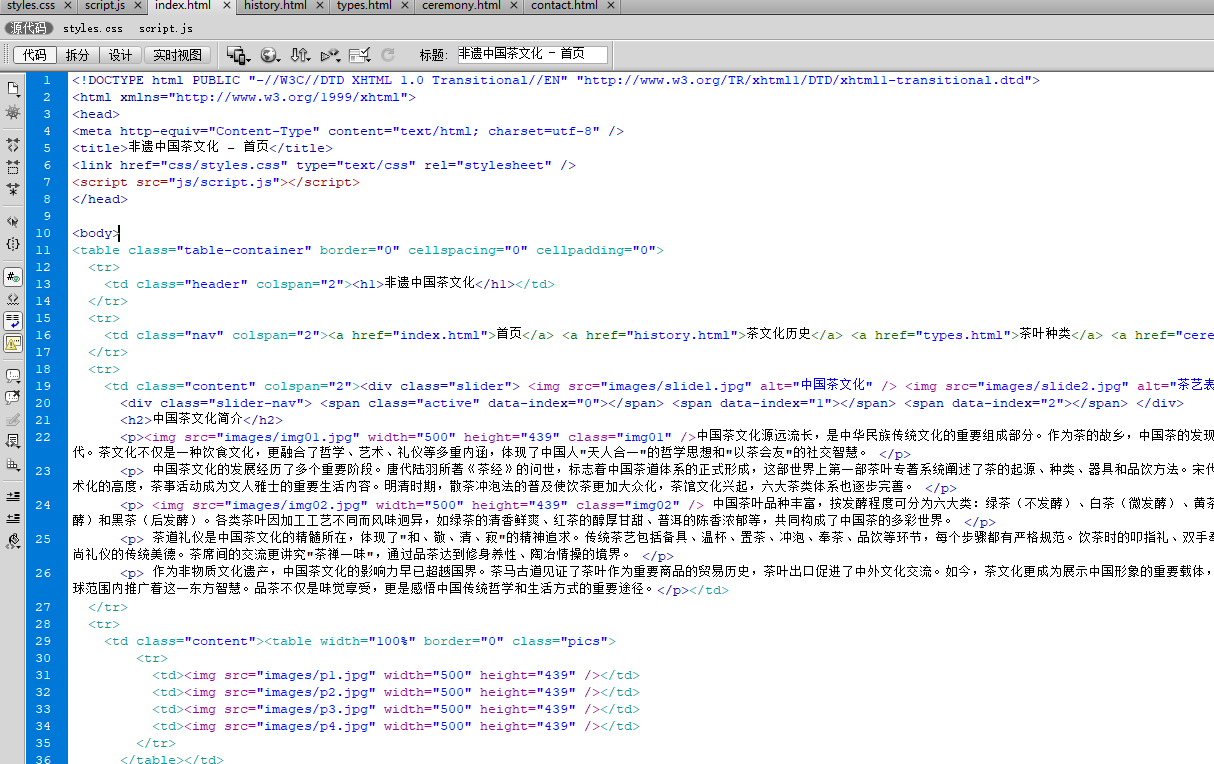Switch to styles.css document tab
The image size is (1214, 764).
(x=30, y=6)
